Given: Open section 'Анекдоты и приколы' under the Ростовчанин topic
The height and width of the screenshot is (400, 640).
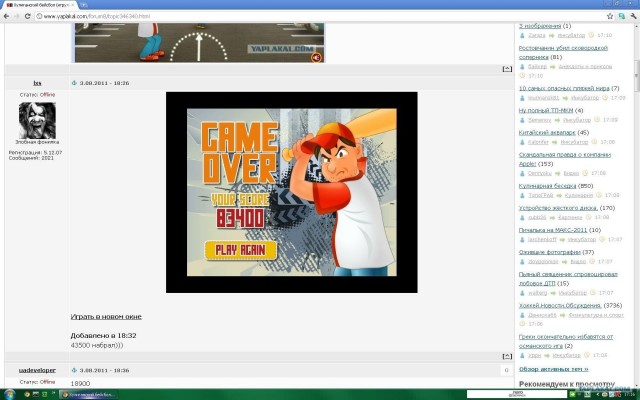Looking at the screenshot, I should 585,66.
